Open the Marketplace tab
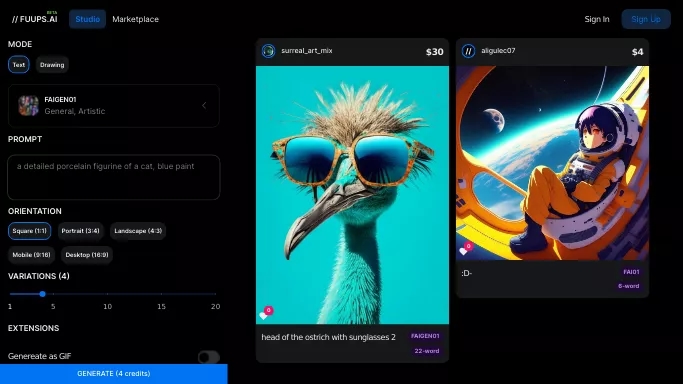The width and height of the screenshot is (683, 384). [x=135, y=19]
